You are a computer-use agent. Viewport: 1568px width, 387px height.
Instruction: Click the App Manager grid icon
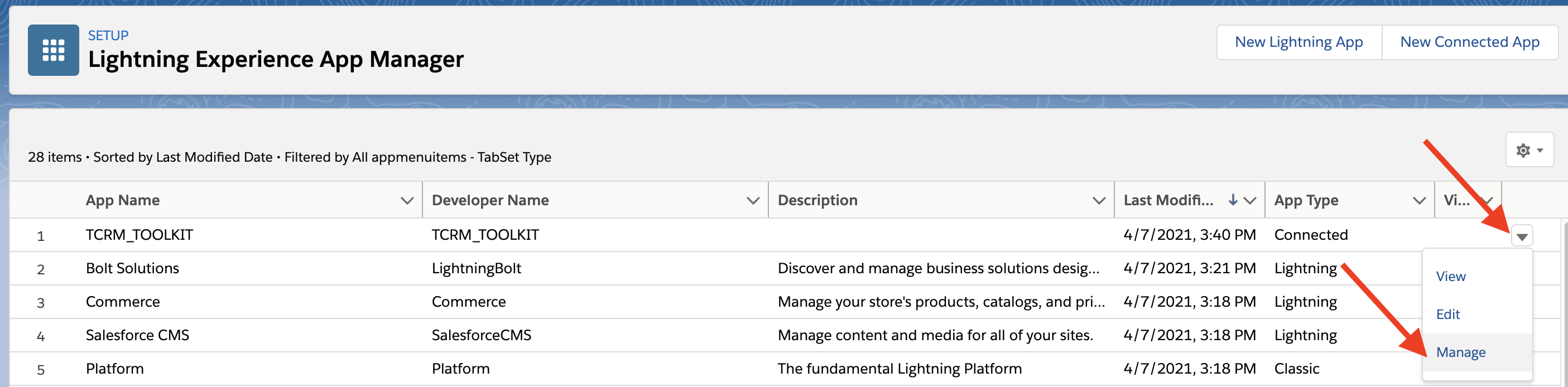[53, 50]
